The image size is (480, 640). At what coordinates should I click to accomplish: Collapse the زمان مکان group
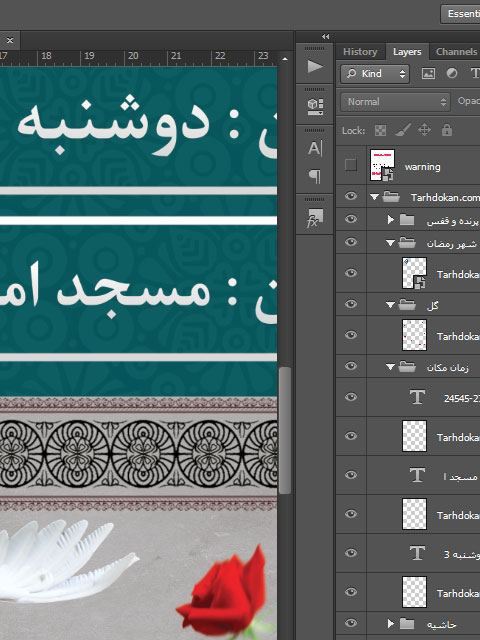coord(390,367)
